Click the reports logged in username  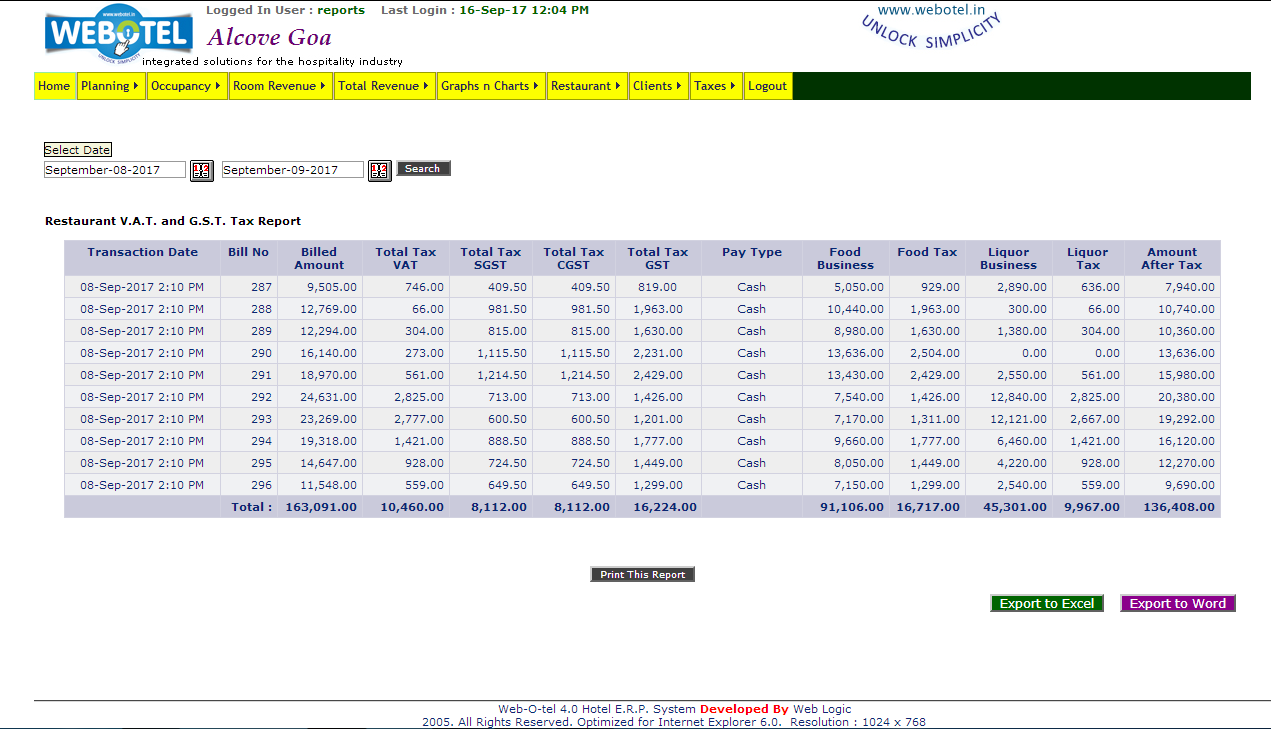[341, 10]
